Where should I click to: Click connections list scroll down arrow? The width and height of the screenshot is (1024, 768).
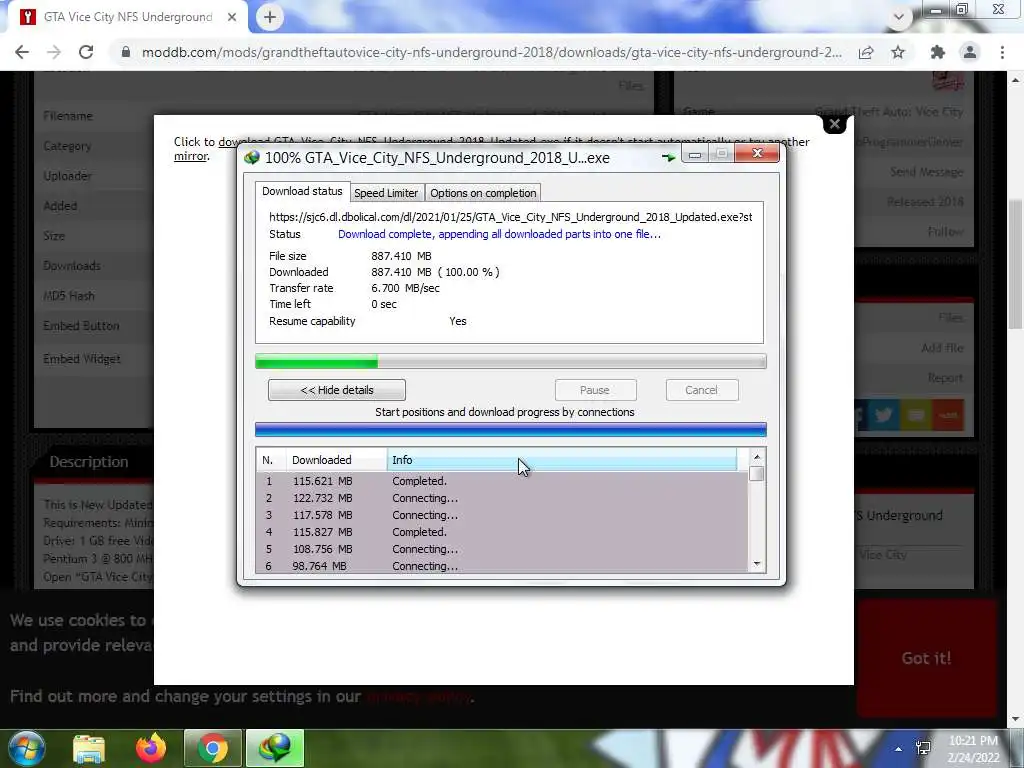[x=757, y=564]
